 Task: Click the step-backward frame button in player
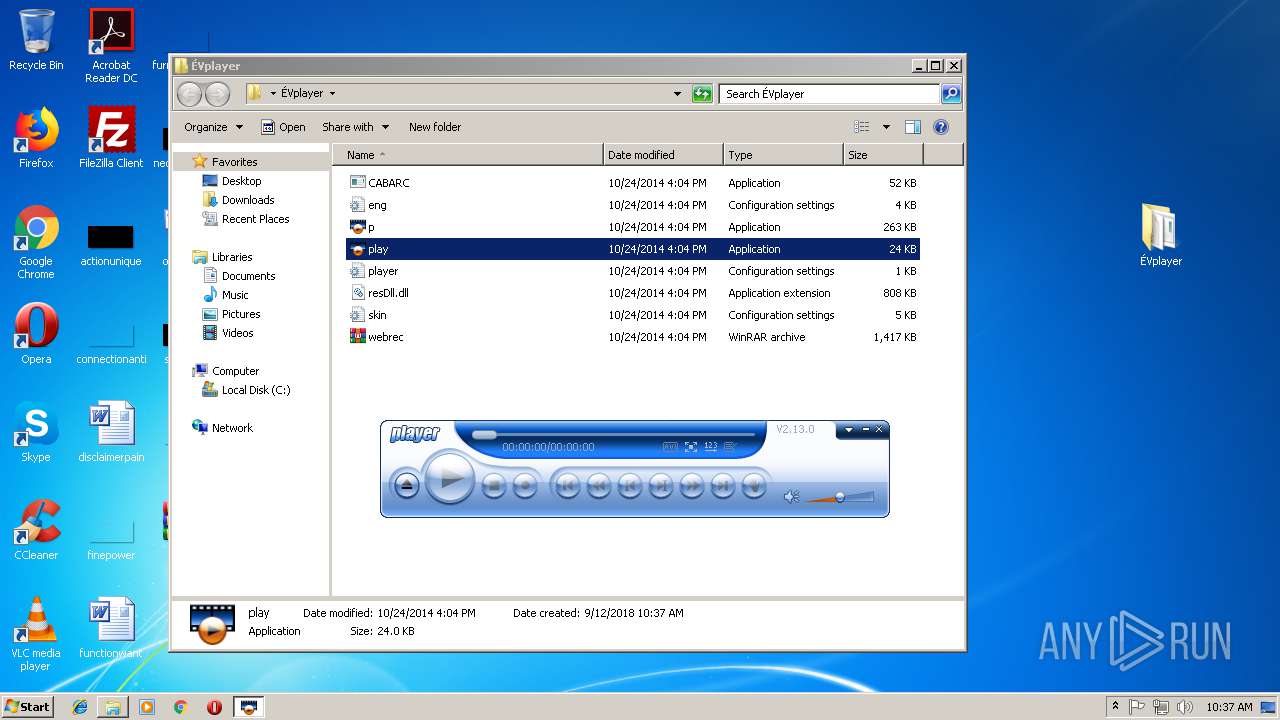(x=630, y=485)
